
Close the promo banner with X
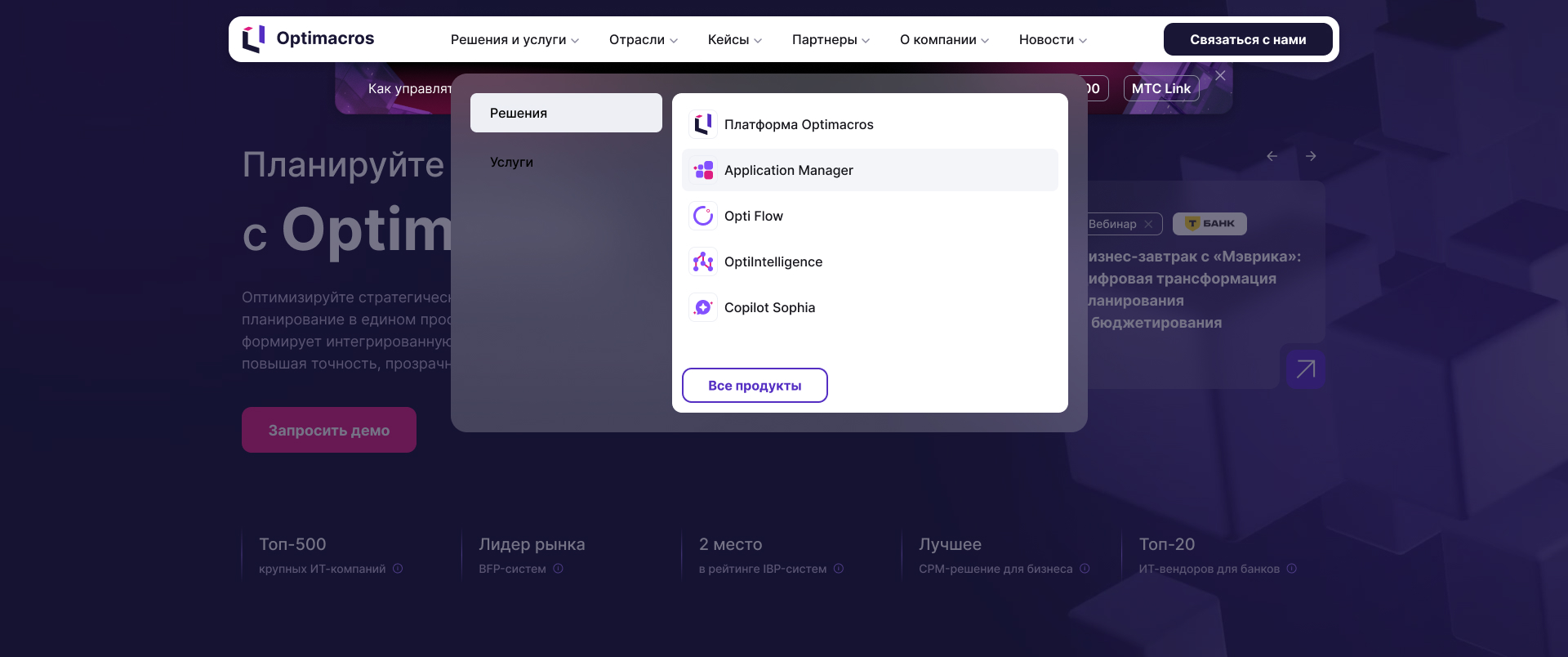tap(1220, 75)
